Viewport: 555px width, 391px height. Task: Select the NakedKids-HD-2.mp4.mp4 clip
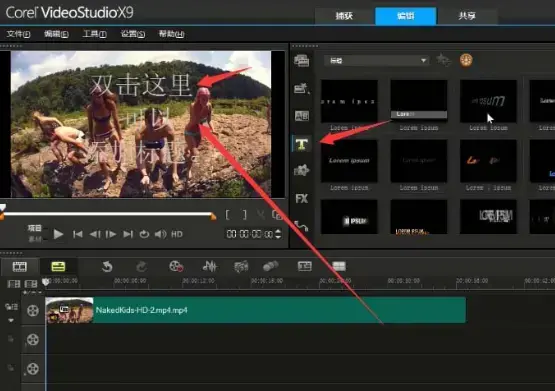tap(255, 310)
